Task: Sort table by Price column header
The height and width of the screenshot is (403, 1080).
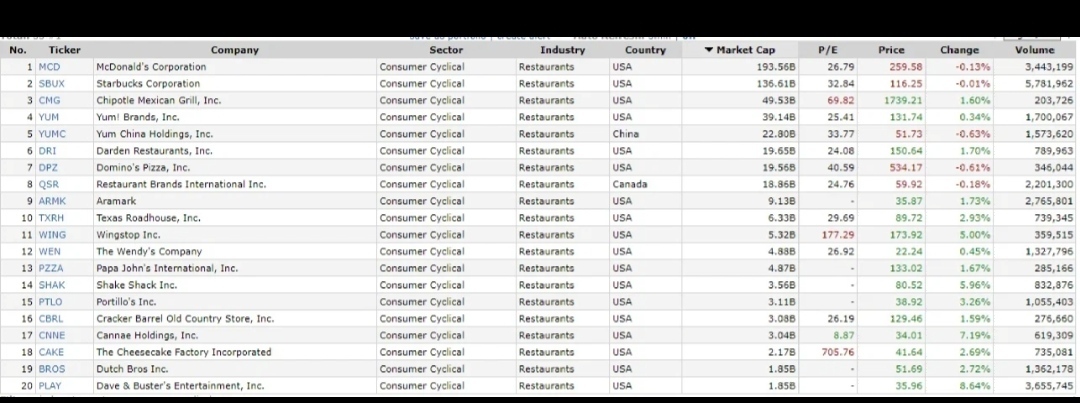Action: [x=891, y=50]
